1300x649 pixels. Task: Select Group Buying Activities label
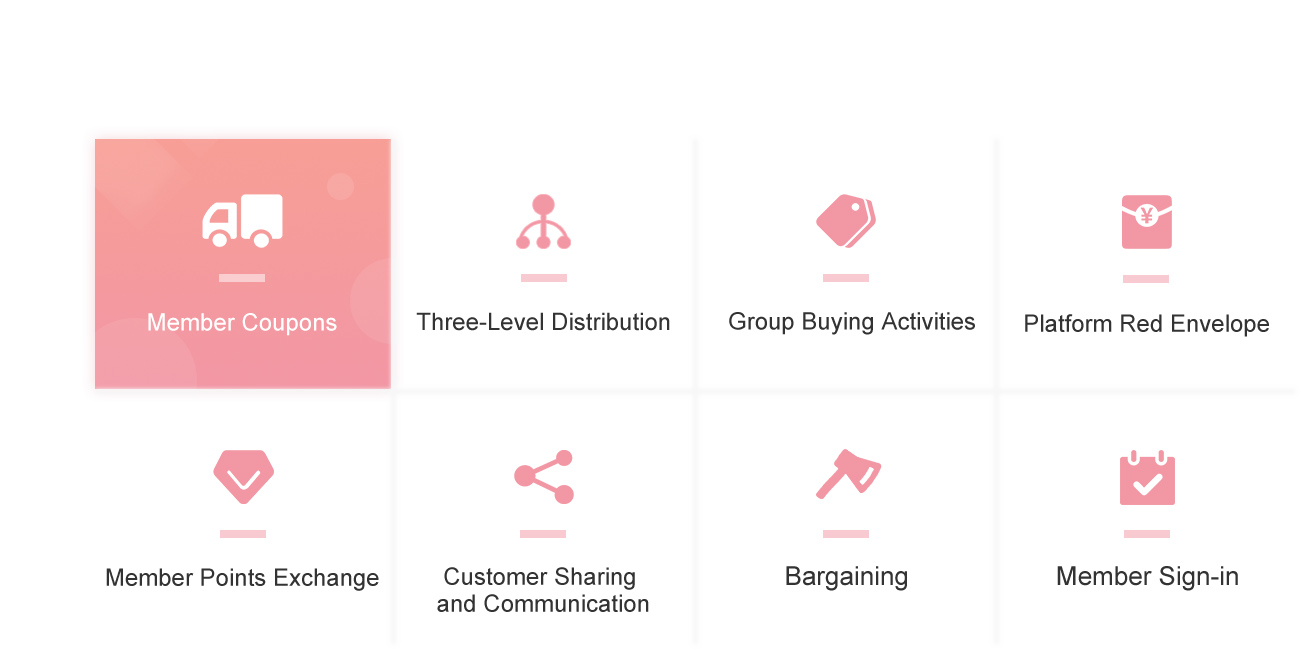(x=852, y=322)
